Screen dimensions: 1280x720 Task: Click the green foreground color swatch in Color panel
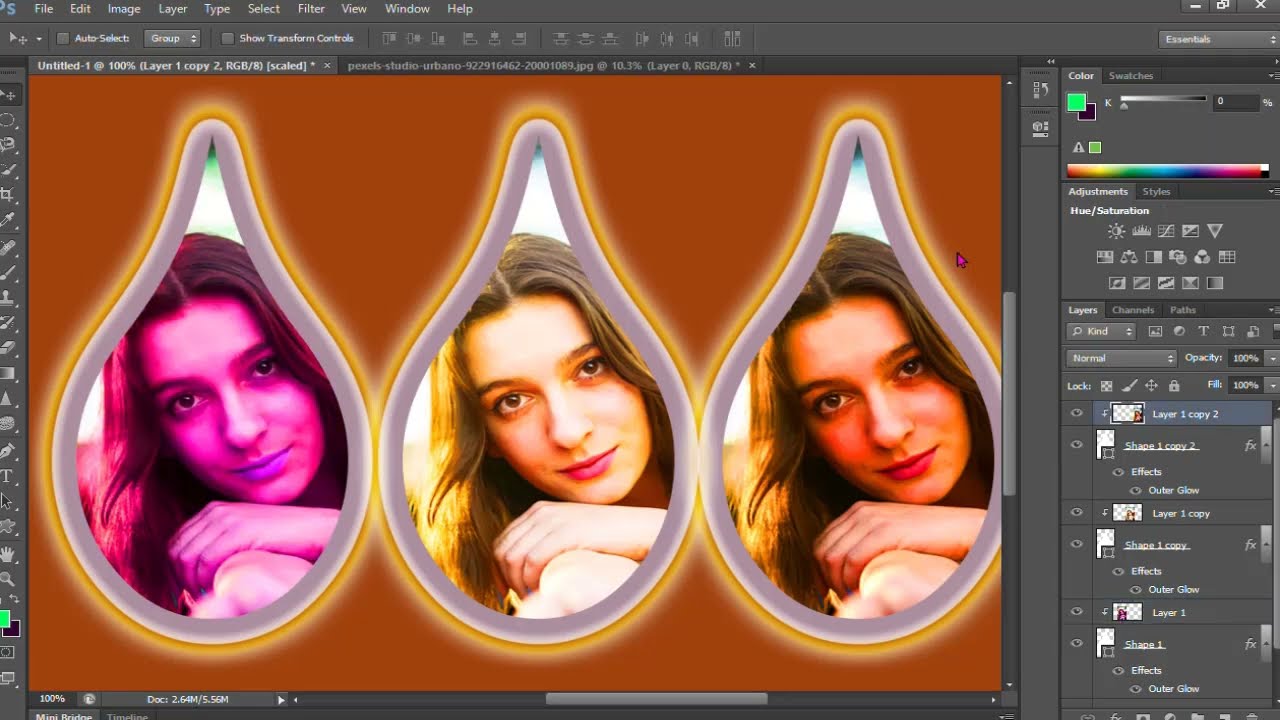coord(1076,102)
